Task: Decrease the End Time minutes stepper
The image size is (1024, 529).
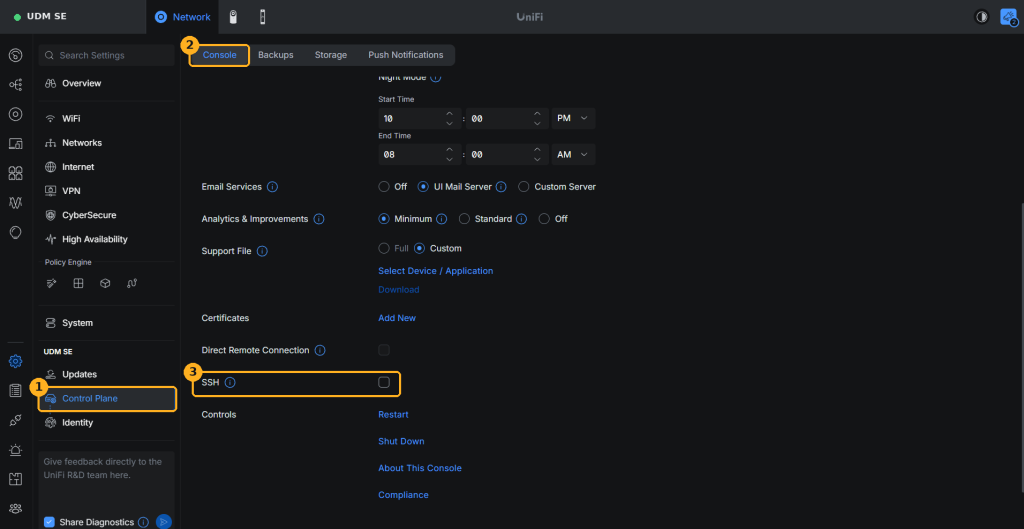Action: (x=537, y=159)
